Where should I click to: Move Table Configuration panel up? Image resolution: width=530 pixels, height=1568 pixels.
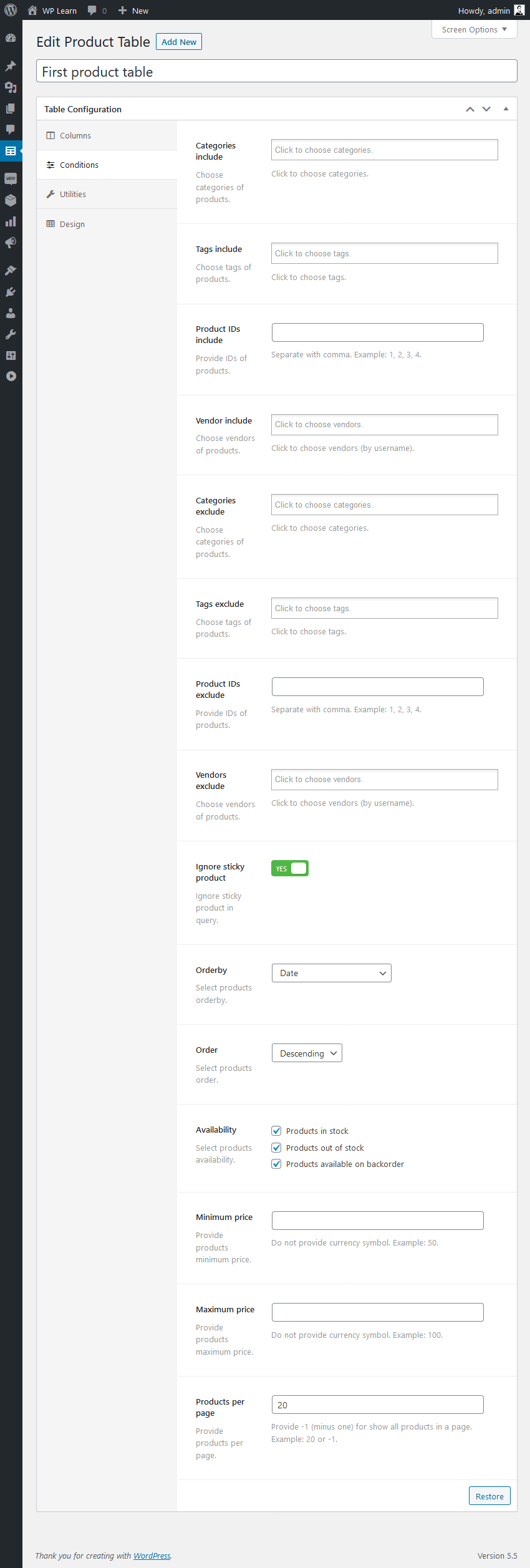[470, 109]
